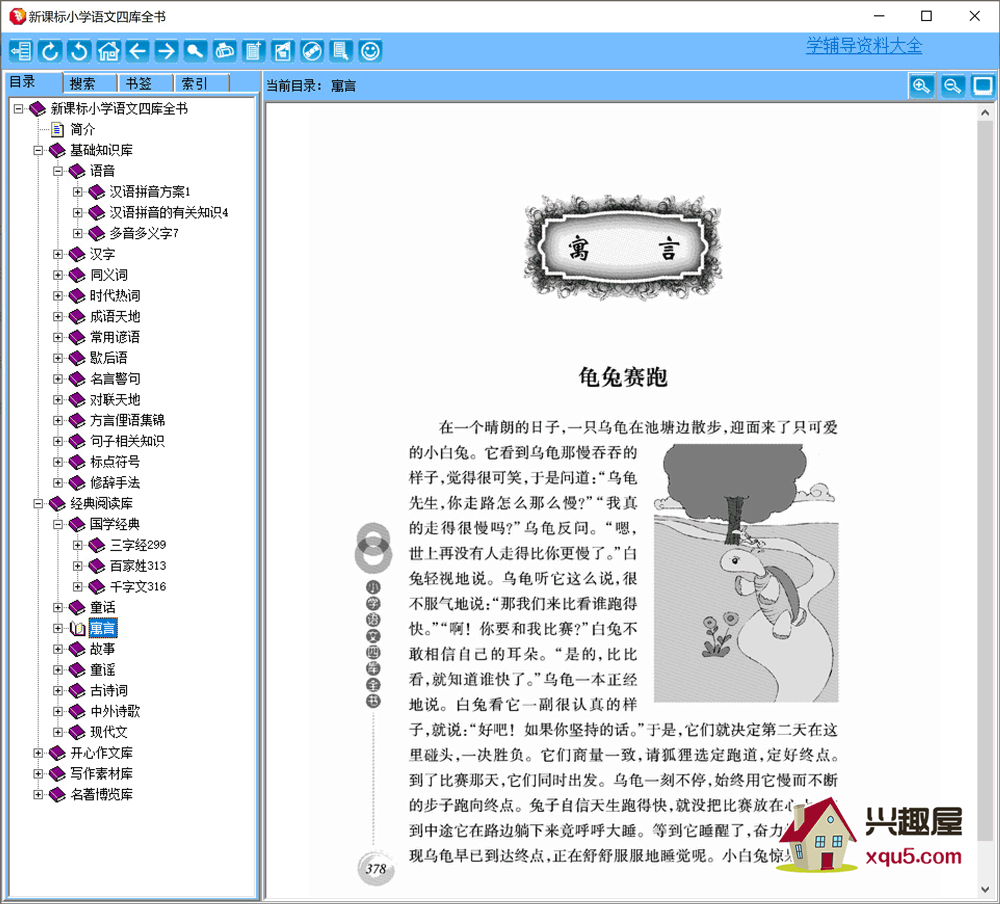Expand the 写作素材库 node
The width and height of the screenshot is (1000, 904).
(38, 774)
